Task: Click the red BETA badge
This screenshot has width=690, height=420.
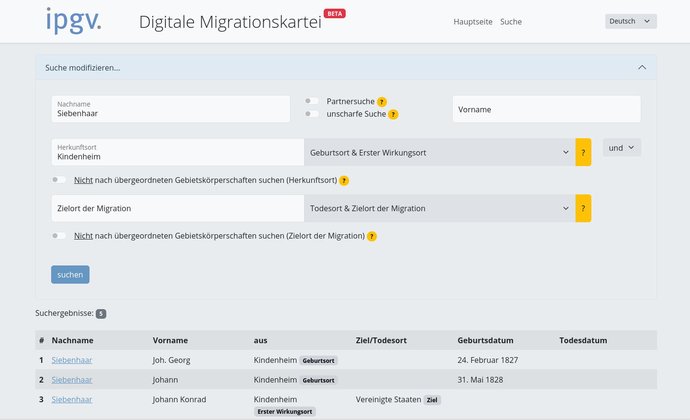Action: point(335,14)
